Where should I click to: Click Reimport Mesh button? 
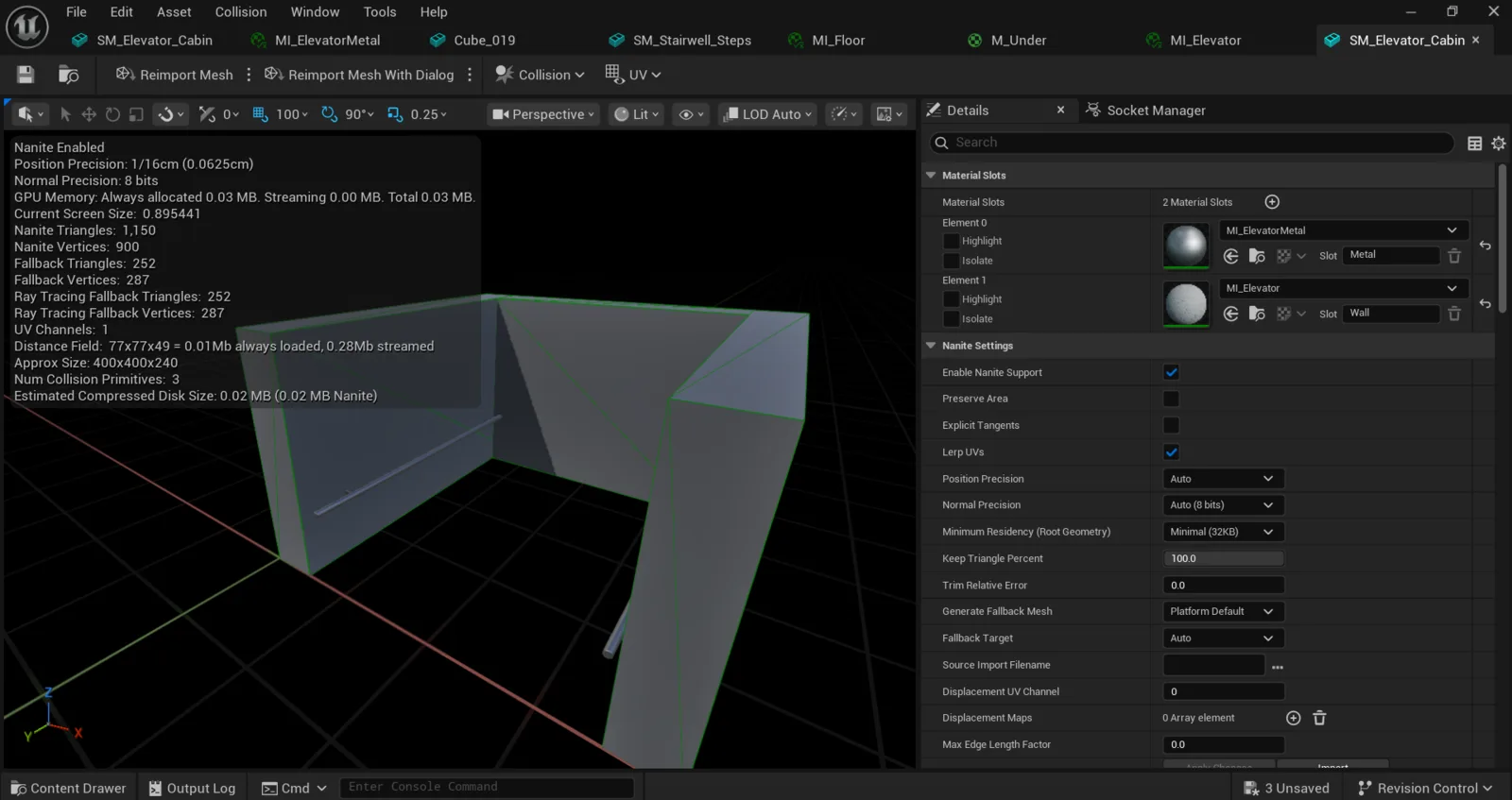tap(175, 75)
